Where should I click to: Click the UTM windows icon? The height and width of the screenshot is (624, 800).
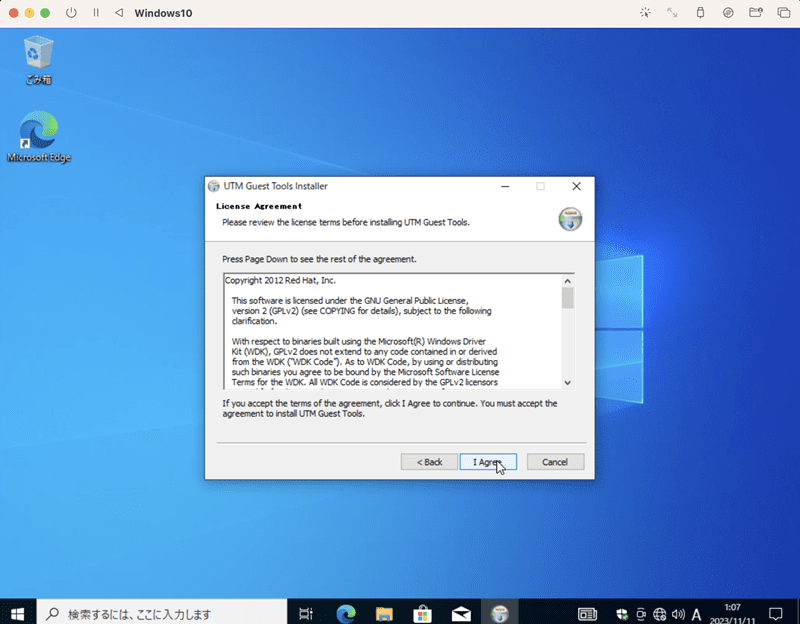click(784, 13)
